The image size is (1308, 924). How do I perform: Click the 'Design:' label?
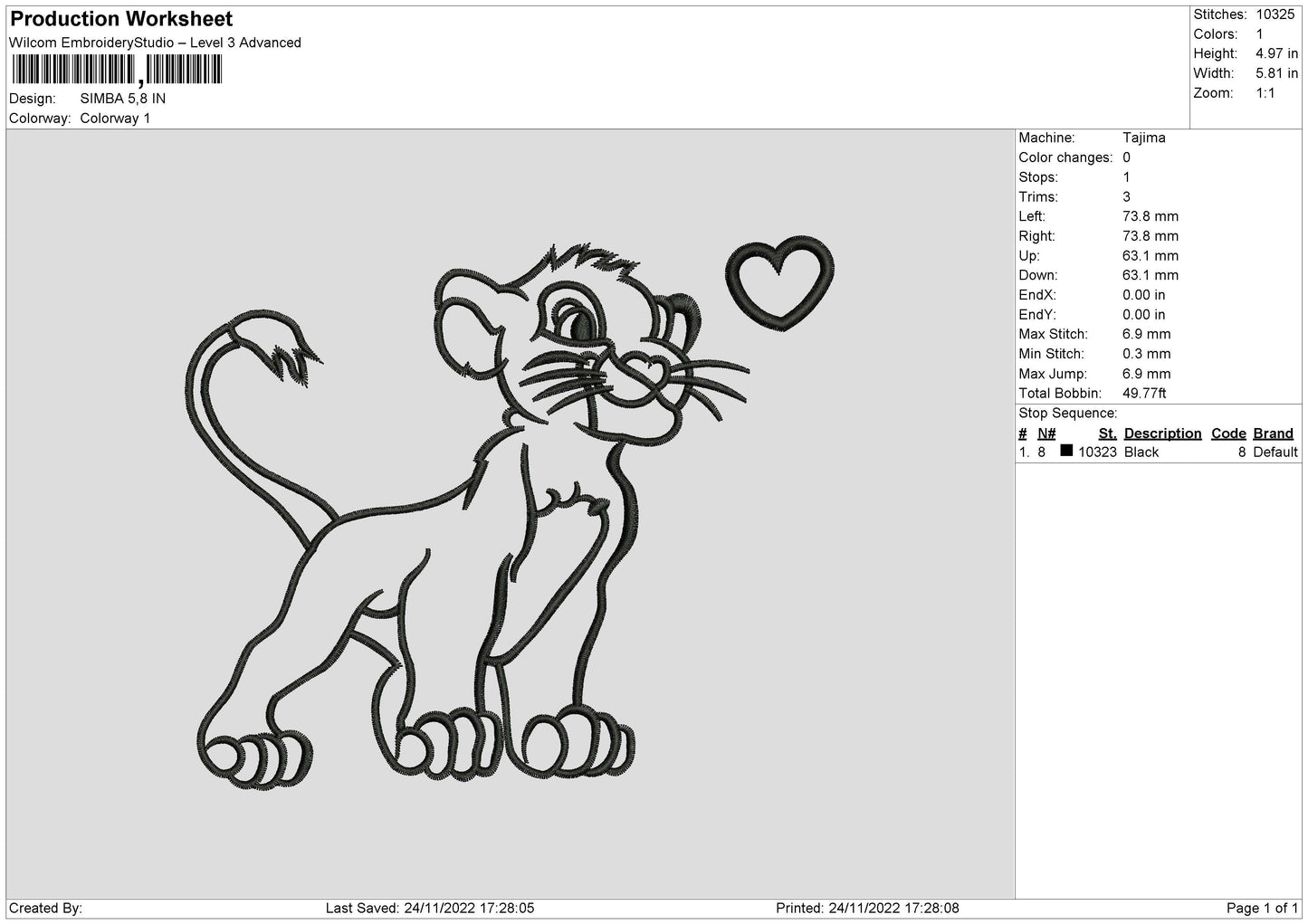click(x=33, y=99)
